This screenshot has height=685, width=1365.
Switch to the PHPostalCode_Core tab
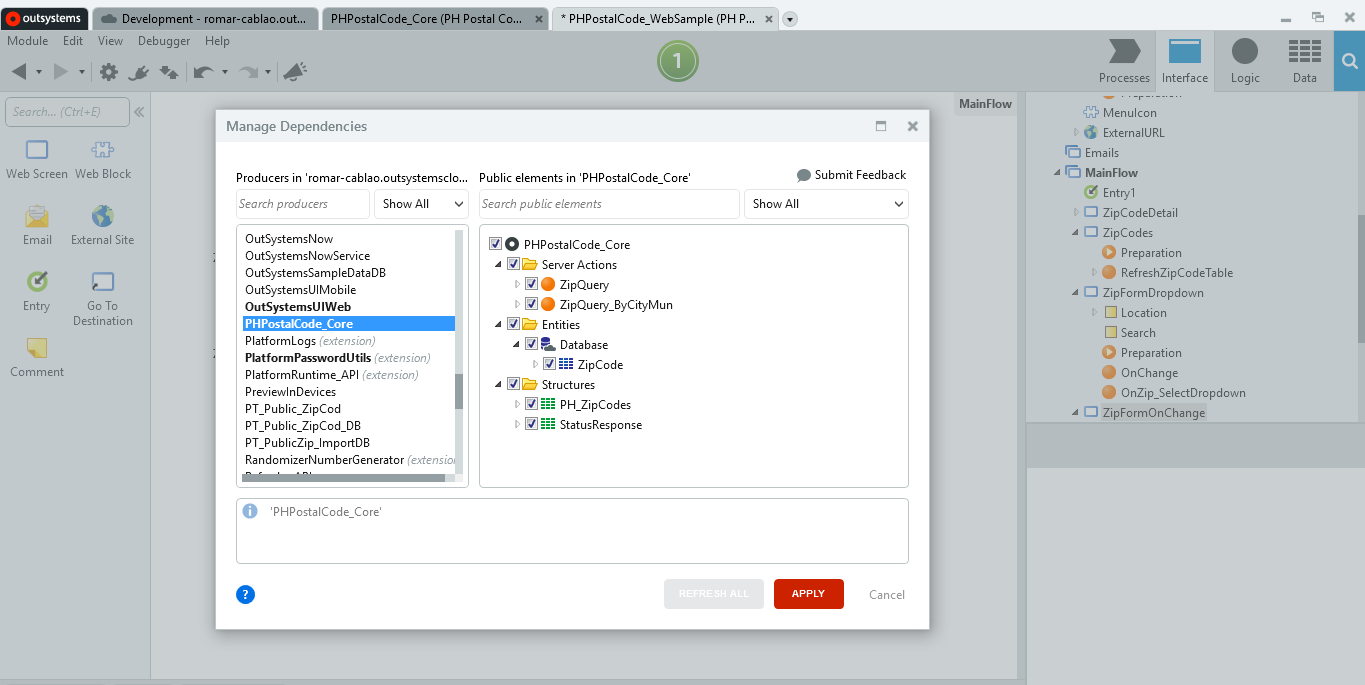(x=435, y=19)
